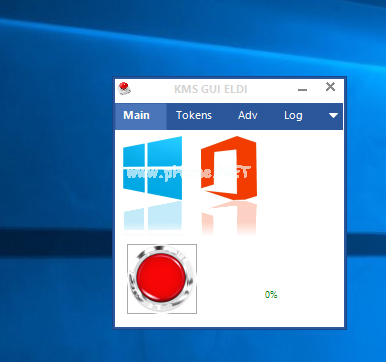This screenshot has width=386, height=362.
Task: Minimize the KMS GUI ELDI window
Action: click(302, 89)
